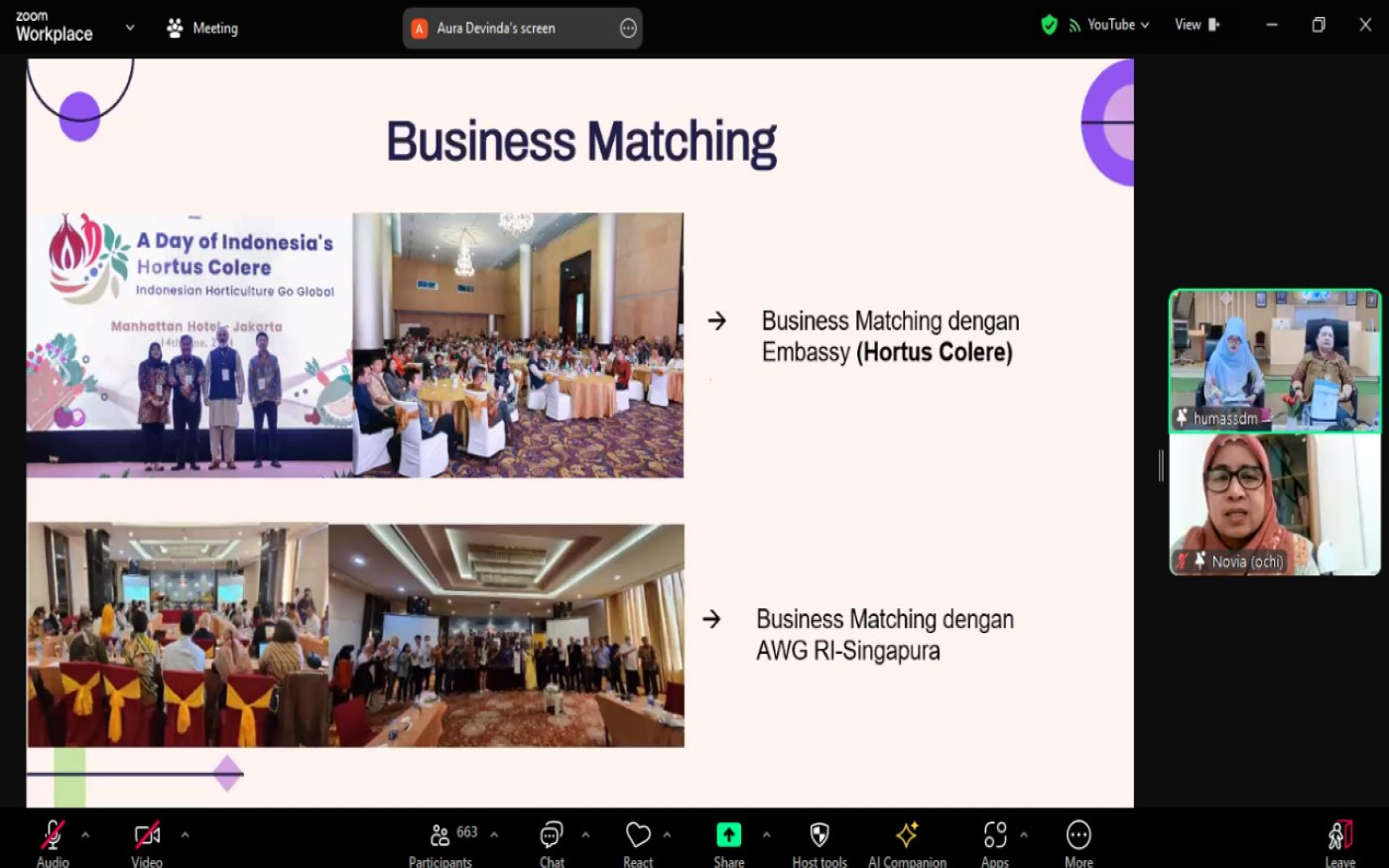Expand audio options arrow next to Audio
The image size is (1389, 868).
click(85, 835)
